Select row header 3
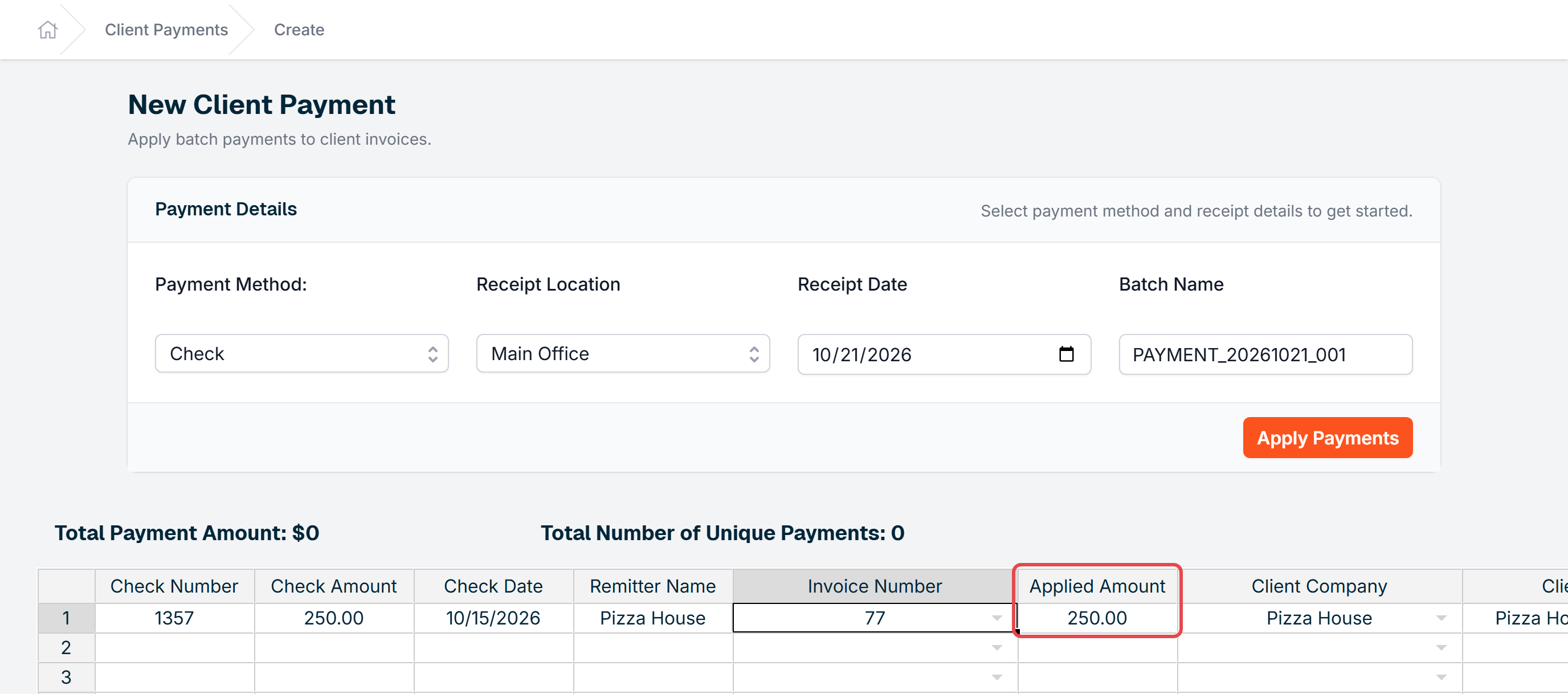 point(66,677)
